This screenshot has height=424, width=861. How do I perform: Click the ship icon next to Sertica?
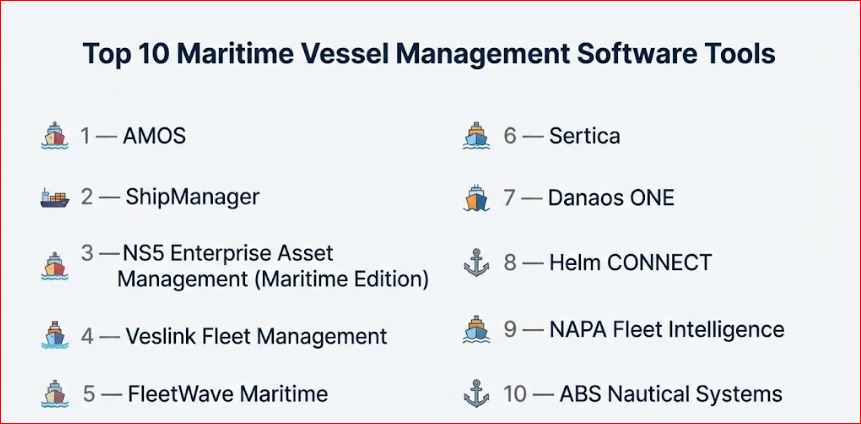(x=476, y=136)
